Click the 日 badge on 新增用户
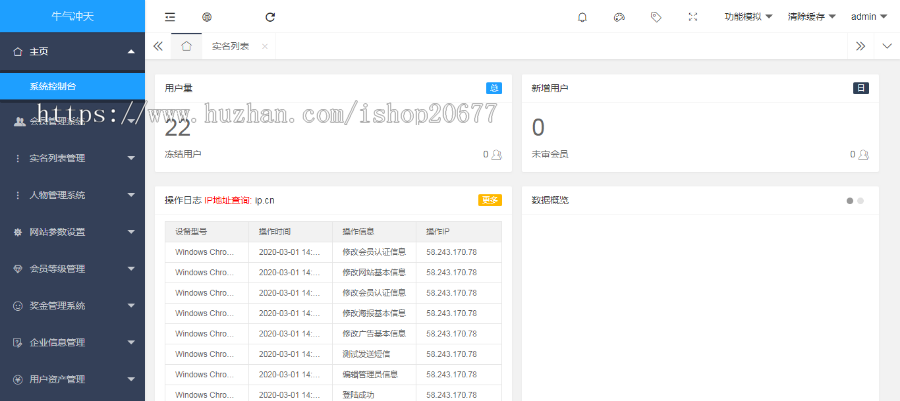 (x=860, y=88)
